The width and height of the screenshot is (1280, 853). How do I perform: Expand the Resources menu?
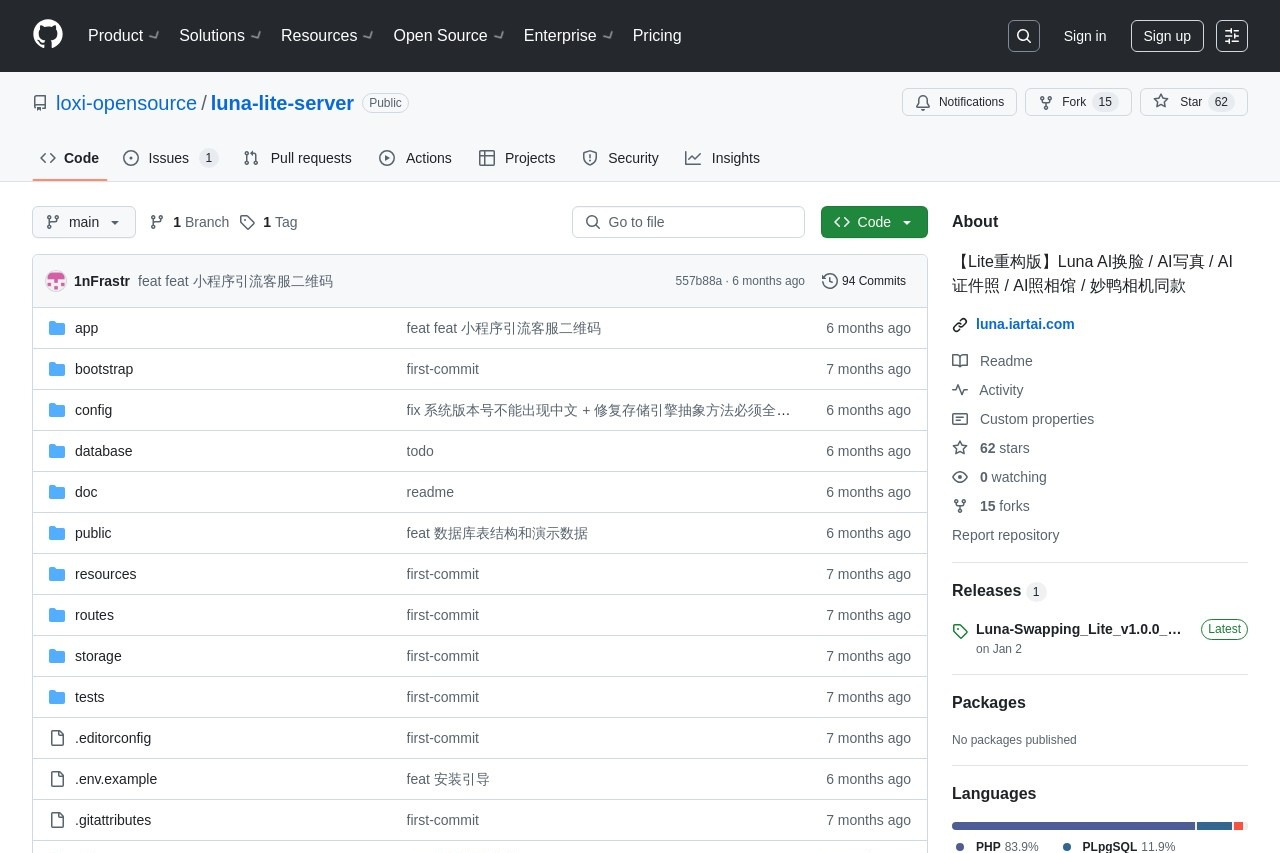click(x=327, y=36)
